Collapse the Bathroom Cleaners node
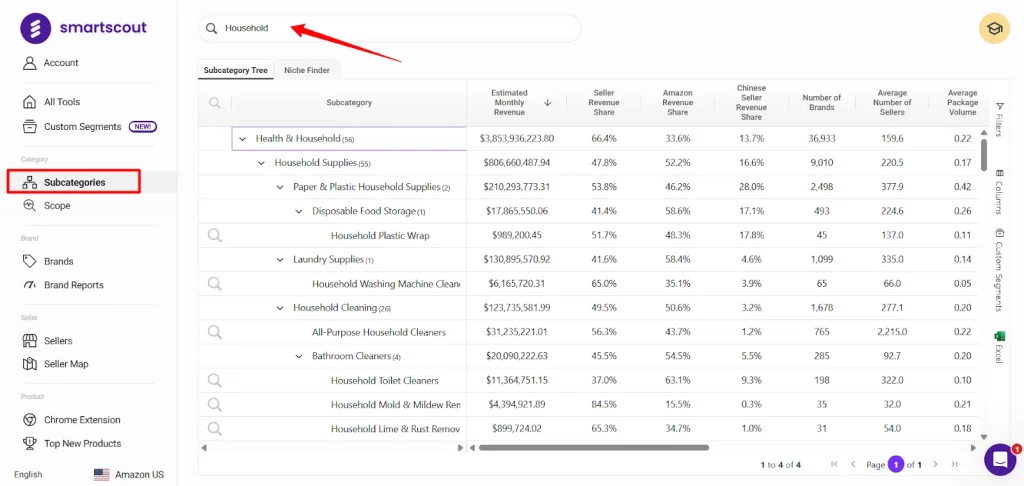The height and width of the screenshot is (486, 1024). [299, 356]
